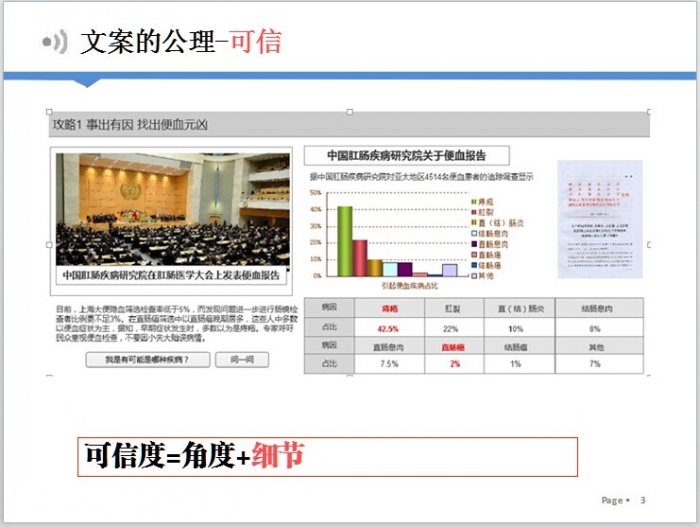700x528 pixels.
Task: Select the red bar in the chart
Action: 360,257
